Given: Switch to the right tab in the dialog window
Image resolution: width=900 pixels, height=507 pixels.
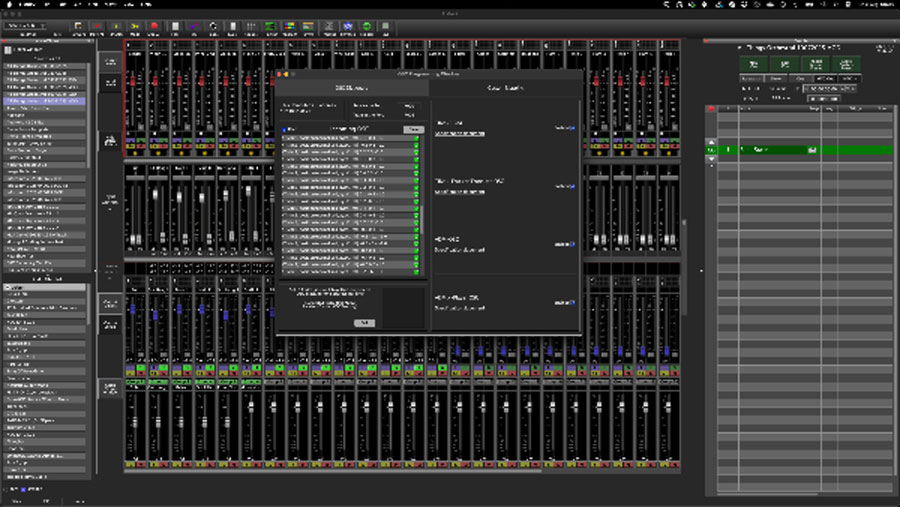Looking at the screenshot, I should (x=505, y=88).
